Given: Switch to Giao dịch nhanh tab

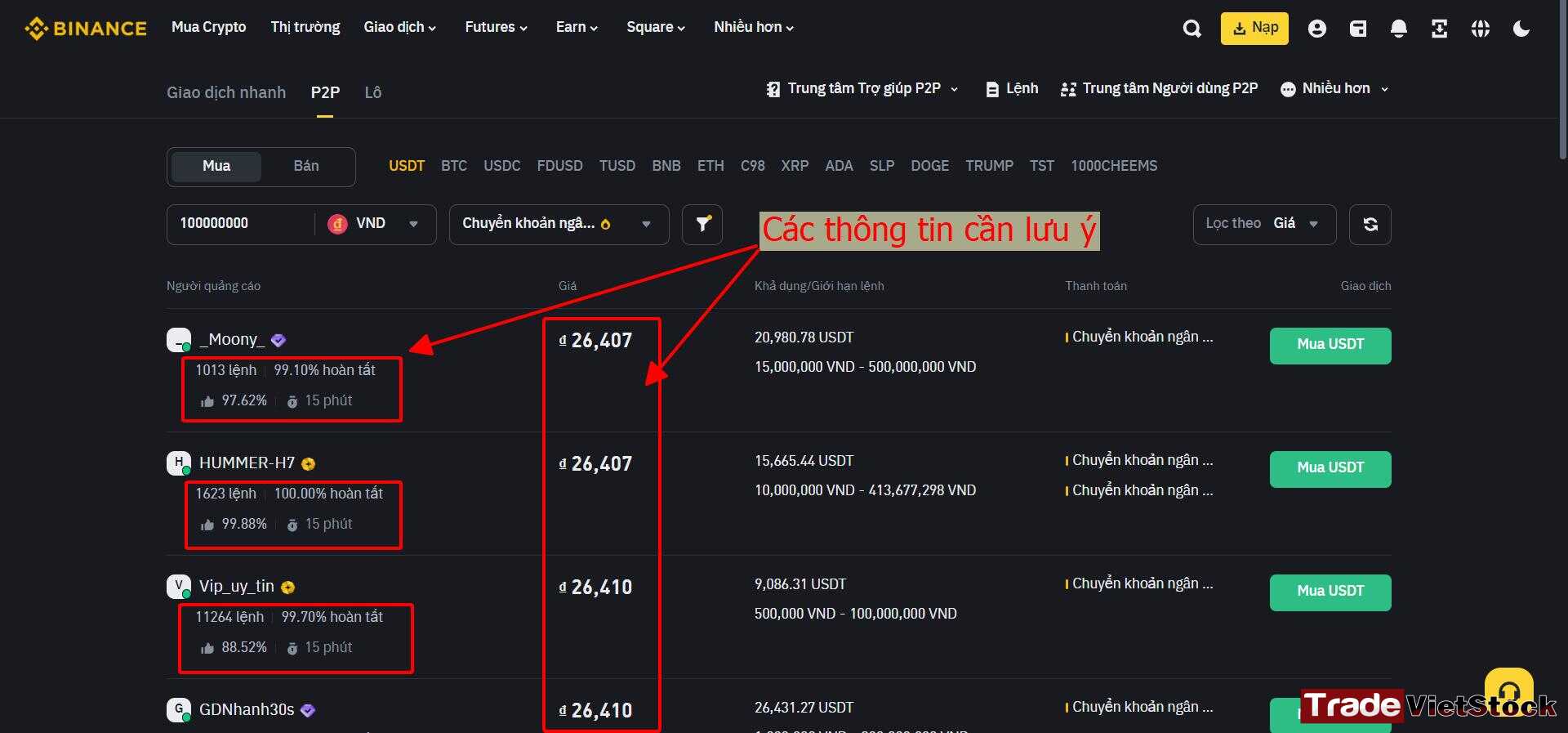Looking at the screenshot, I should point(226,92).
